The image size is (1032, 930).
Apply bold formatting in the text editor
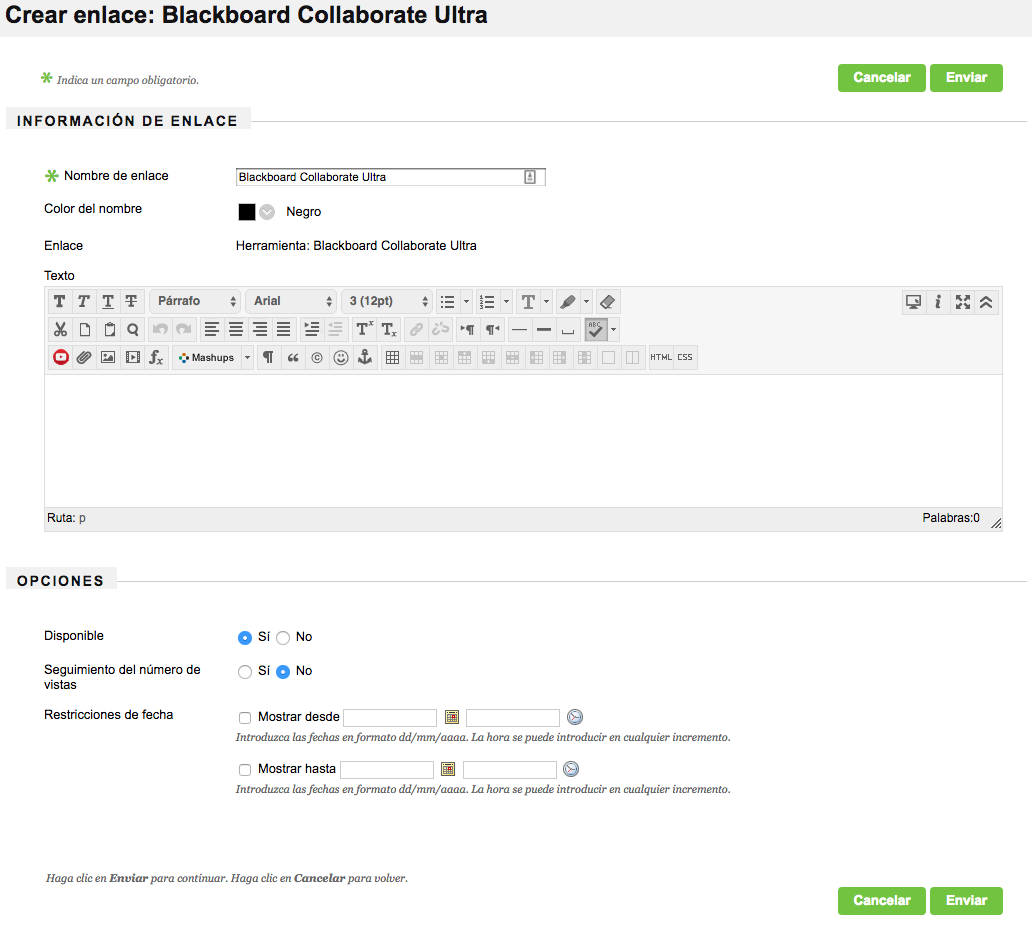pyautogui.click(x=59, y=301)
